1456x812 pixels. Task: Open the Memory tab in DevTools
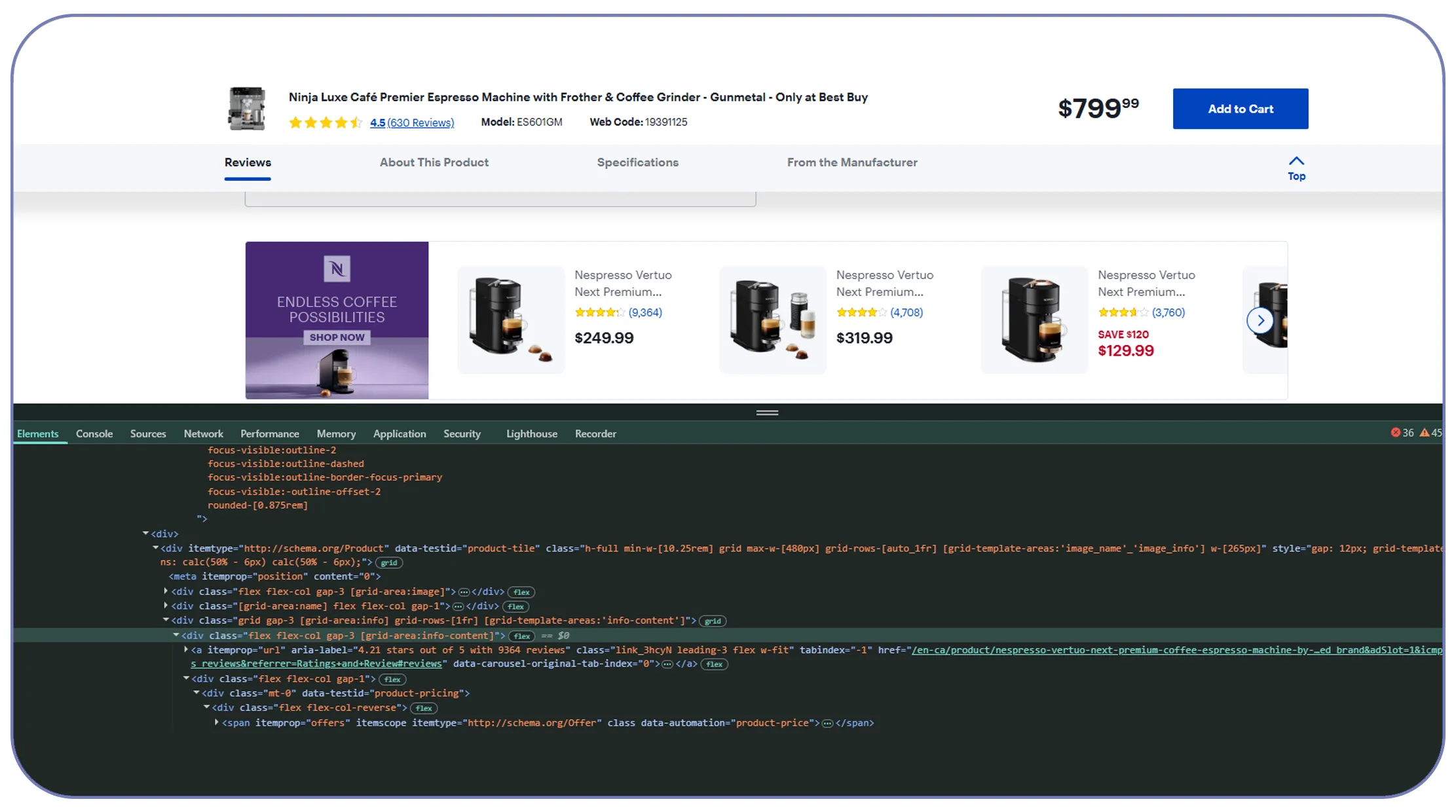click(x=336, y=434)
